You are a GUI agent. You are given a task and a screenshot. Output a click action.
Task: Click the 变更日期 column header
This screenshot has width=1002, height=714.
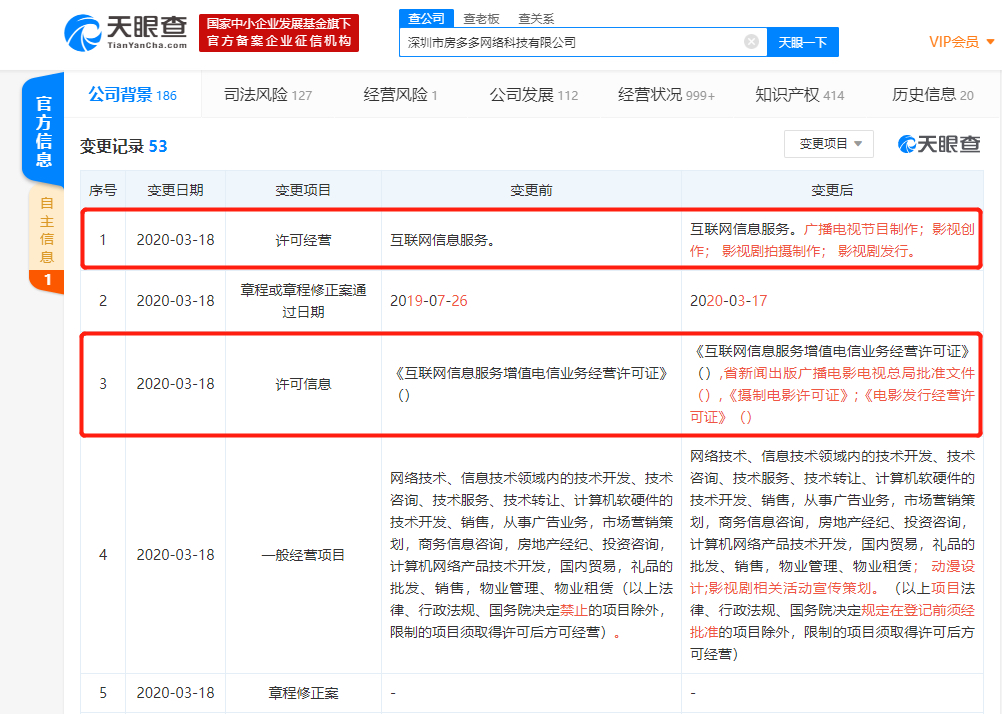click(175, 190)
